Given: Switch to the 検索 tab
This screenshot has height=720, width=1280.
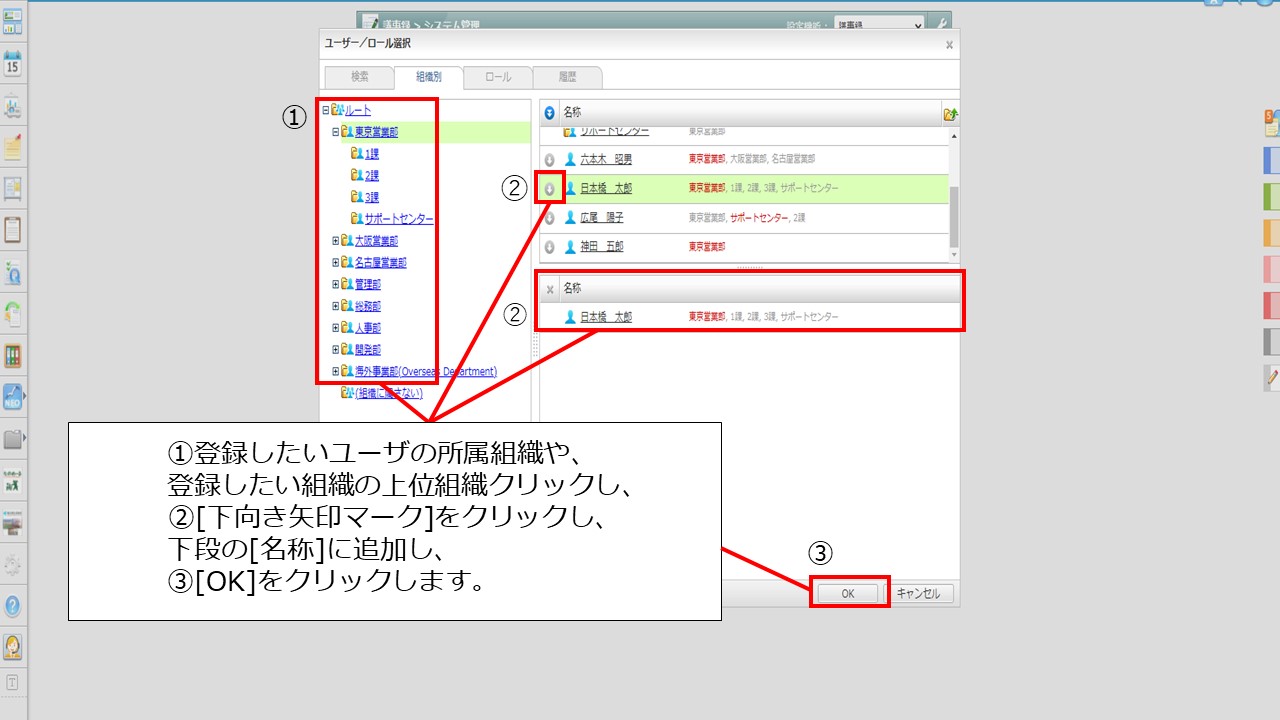Looking at the screenshot, I should [359, 77].
